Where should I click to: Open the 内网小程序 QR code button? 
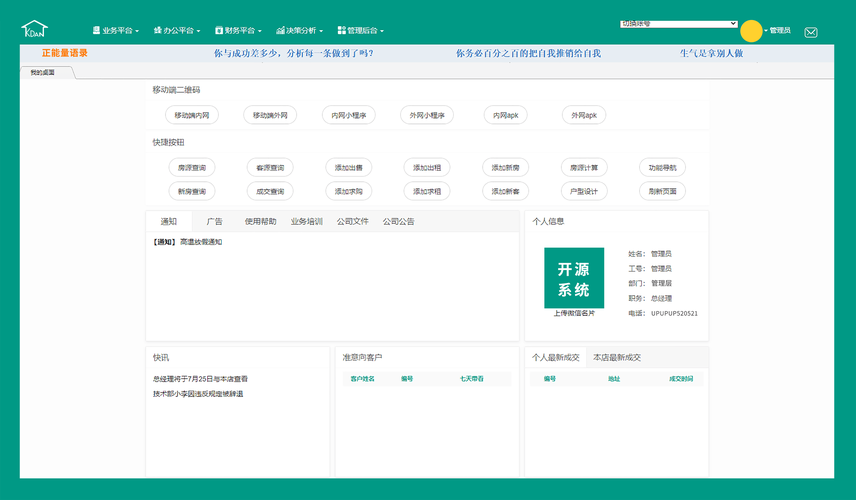pyautogui.click(x=349, y=115)
